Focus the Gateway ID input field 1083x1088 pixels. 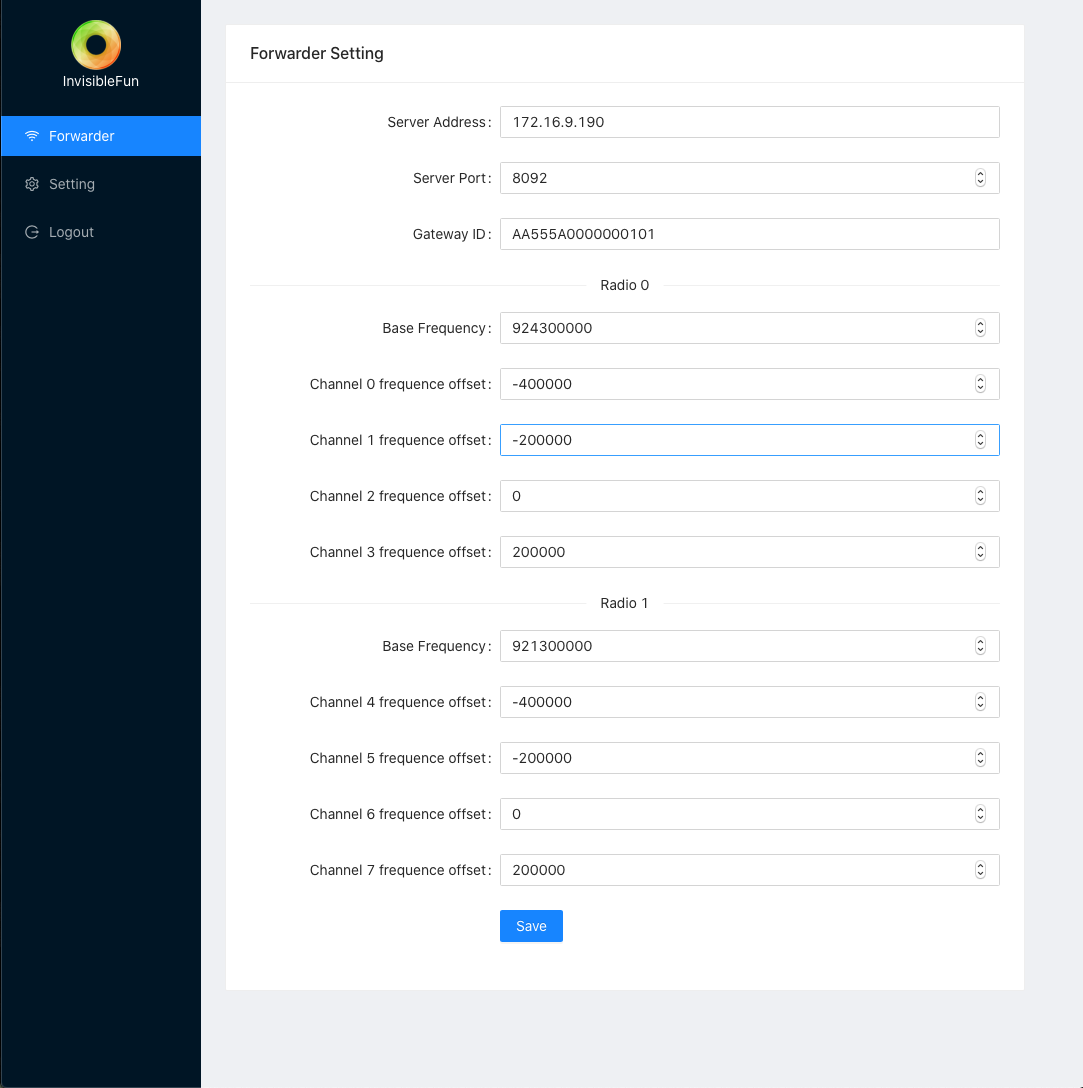pos(748,234)
